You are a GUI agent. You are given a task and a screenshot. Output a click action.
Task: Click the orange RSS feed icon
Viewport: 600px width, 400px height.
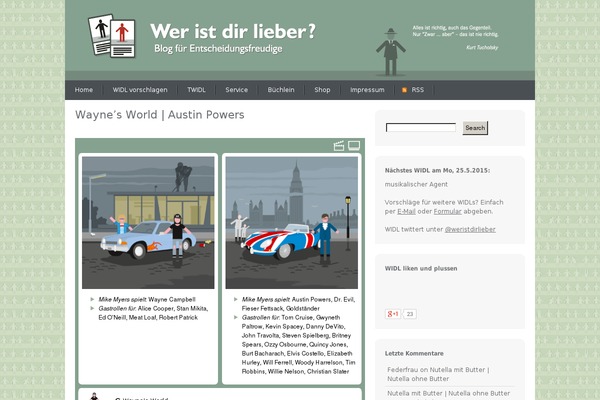tap(404, 90)
